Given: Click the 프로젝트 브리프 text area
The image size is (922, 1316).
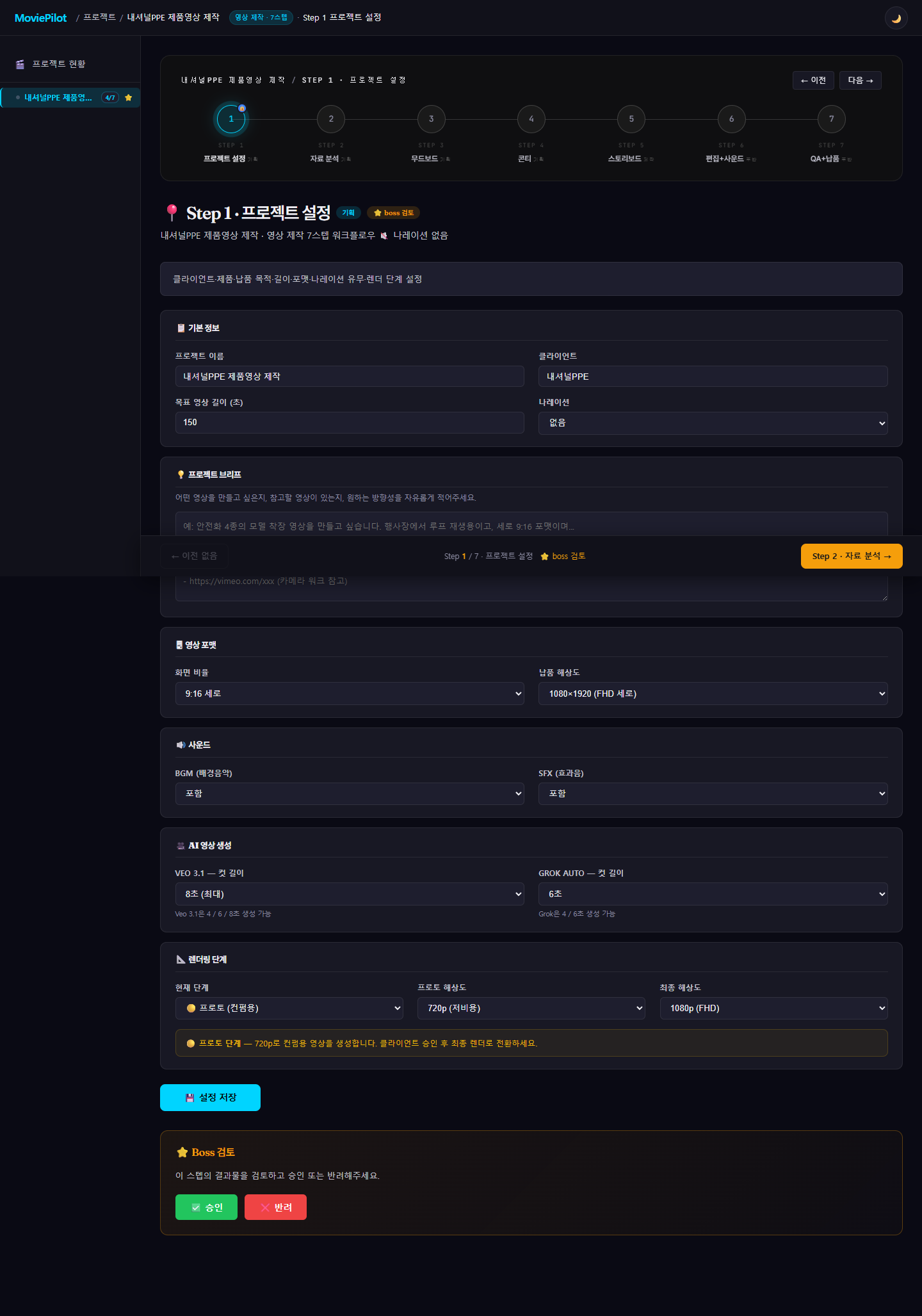Looking at the screenshot, I should click(531, 556).
